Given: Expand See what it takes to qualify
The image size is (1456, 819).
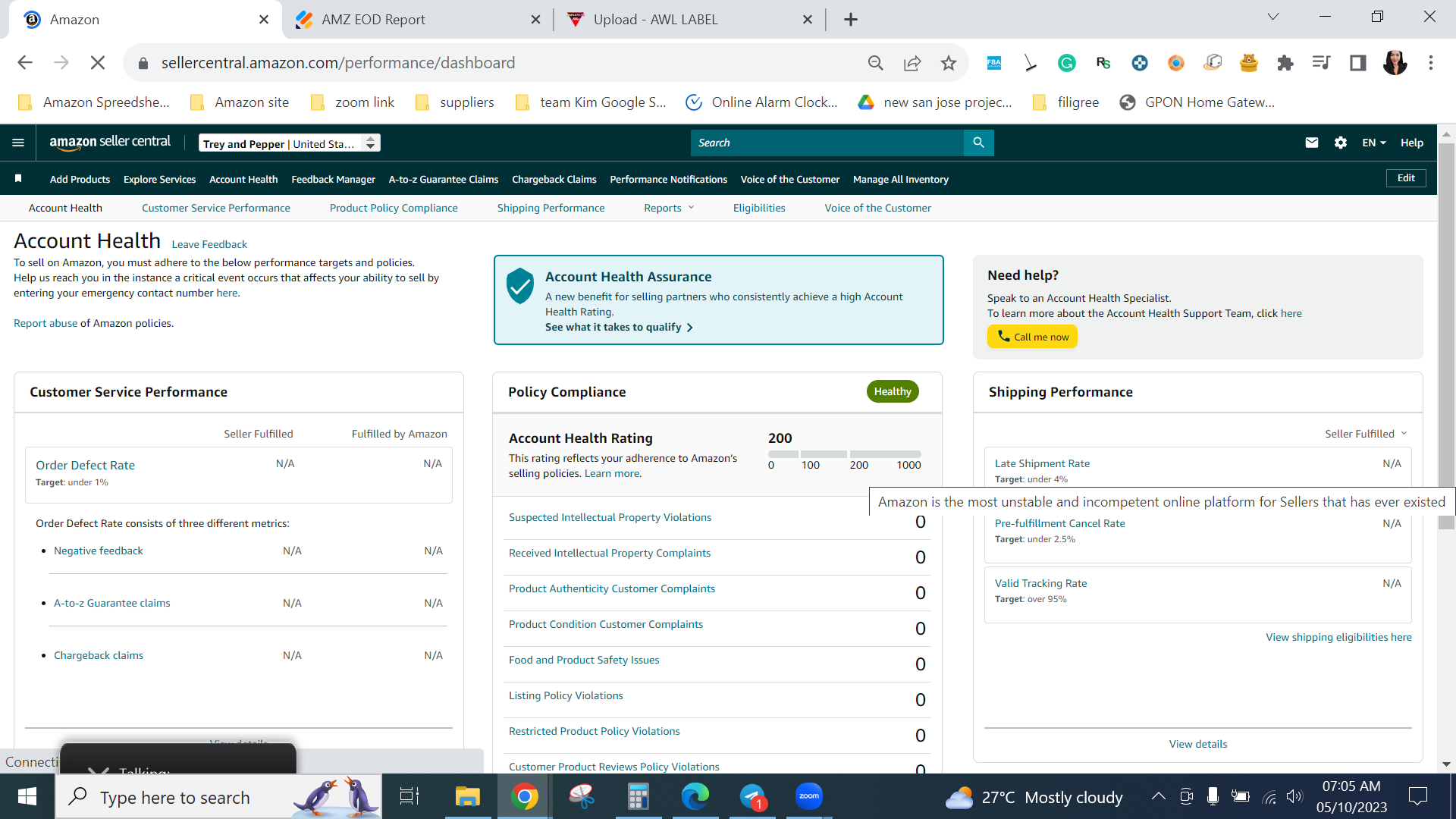Looking at the screenshot, I should point(619,327).
